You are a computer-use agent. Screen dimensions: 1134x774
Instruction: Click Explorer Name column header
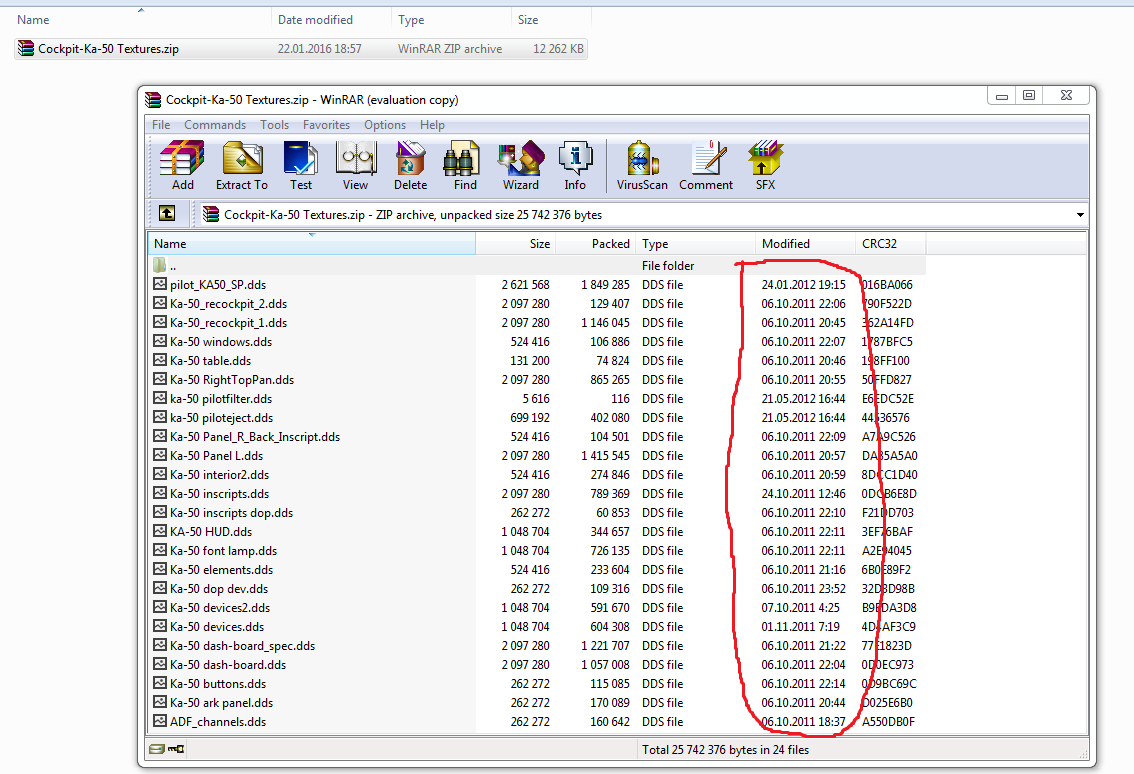pos(142,20)
